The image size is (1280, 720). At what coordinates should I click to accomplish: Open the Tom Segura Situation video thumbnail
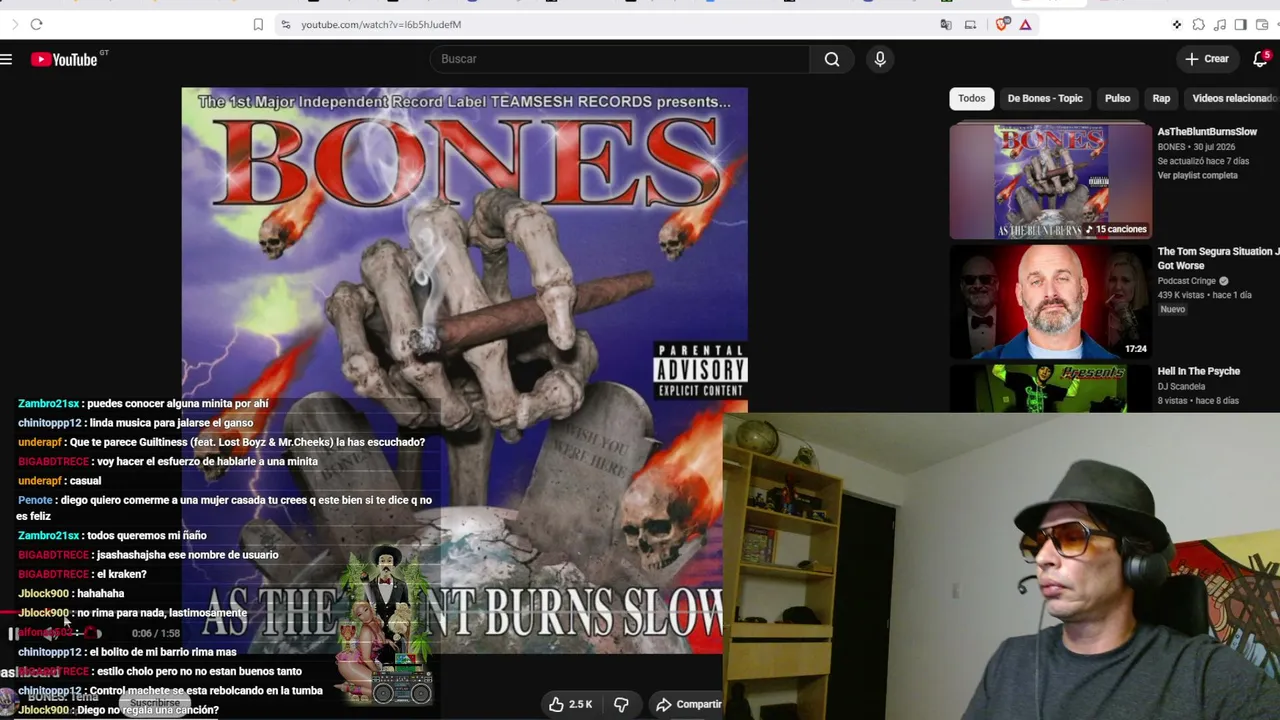[1050, 302]
